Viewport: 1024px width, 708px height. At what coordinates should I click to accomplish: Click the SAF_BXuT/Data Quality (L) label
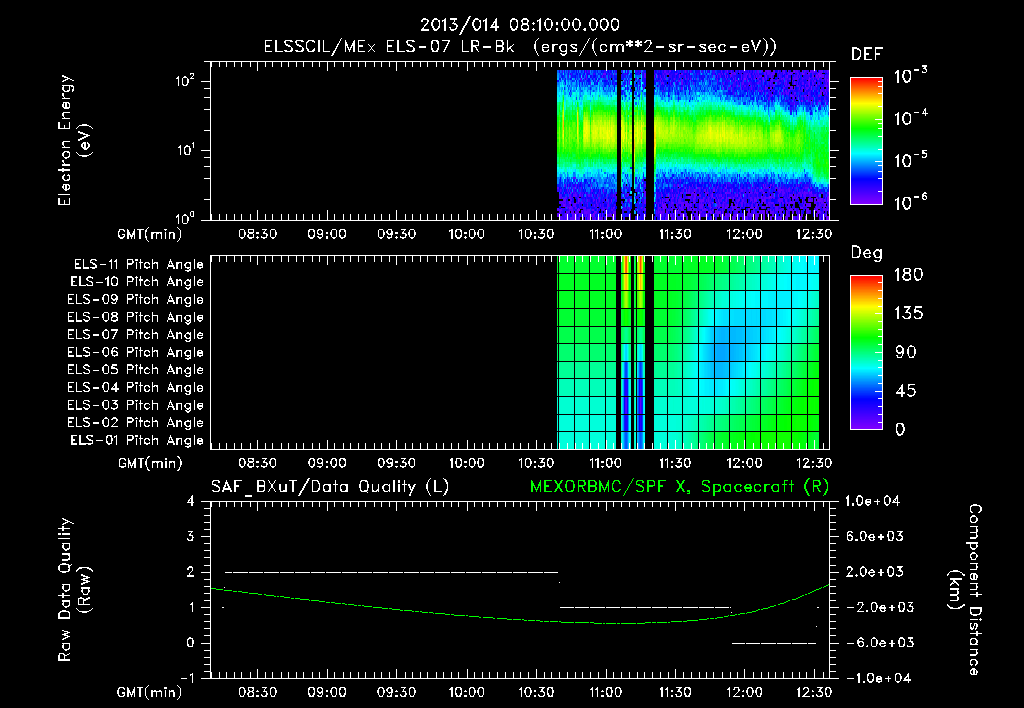tap(330, 487)
